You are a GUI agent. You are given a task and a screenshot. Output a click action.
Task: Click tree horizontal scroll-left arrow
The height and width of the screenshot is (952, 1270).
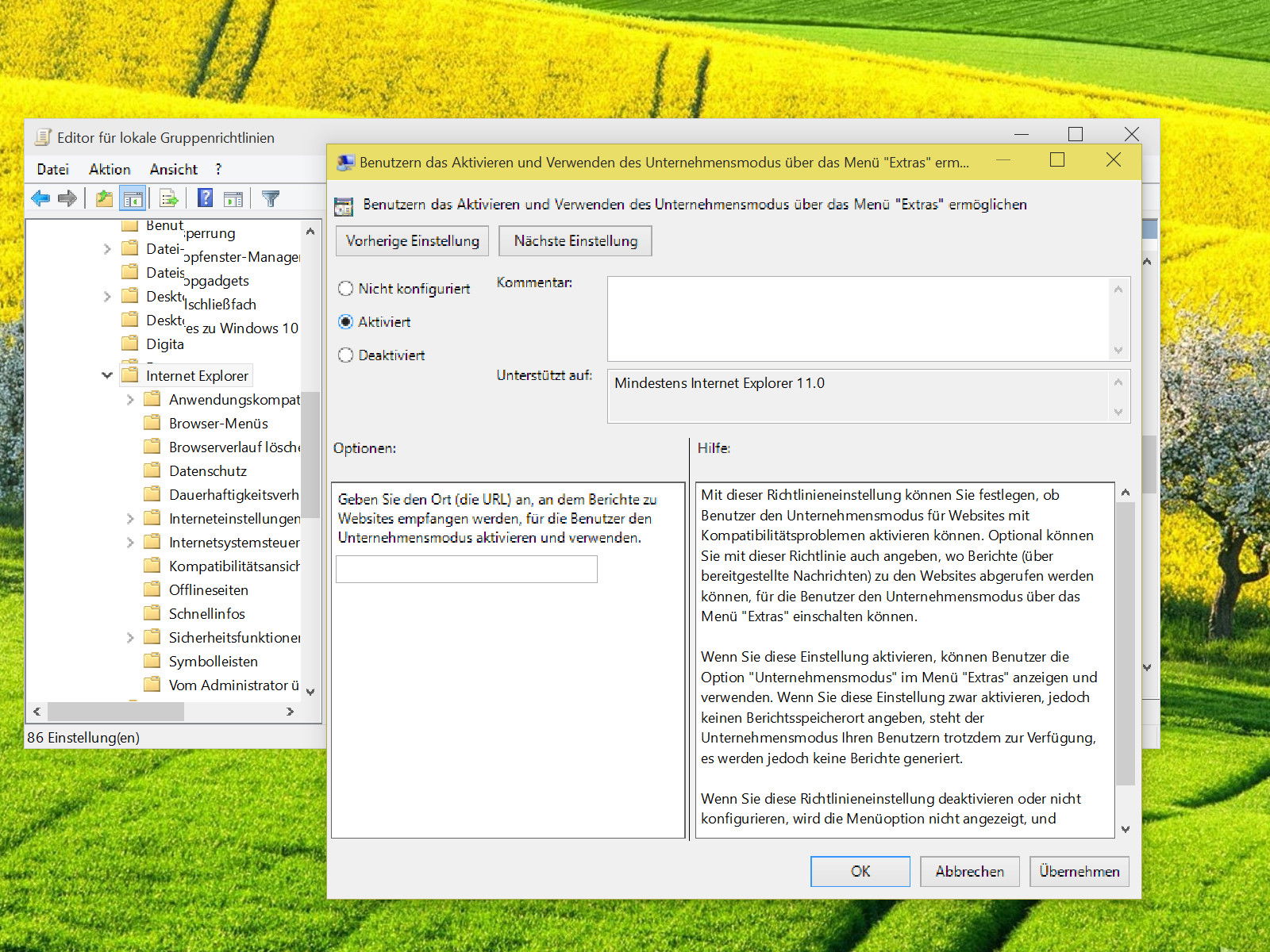point(37,712)
